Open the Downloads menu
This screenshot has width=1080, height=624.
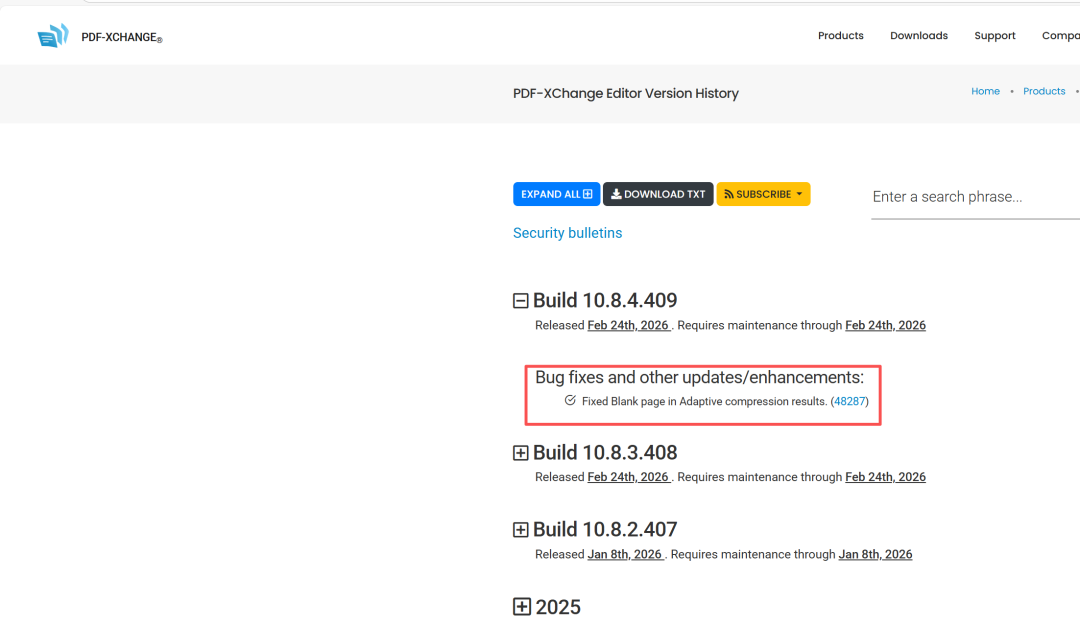tap(919, 36)
